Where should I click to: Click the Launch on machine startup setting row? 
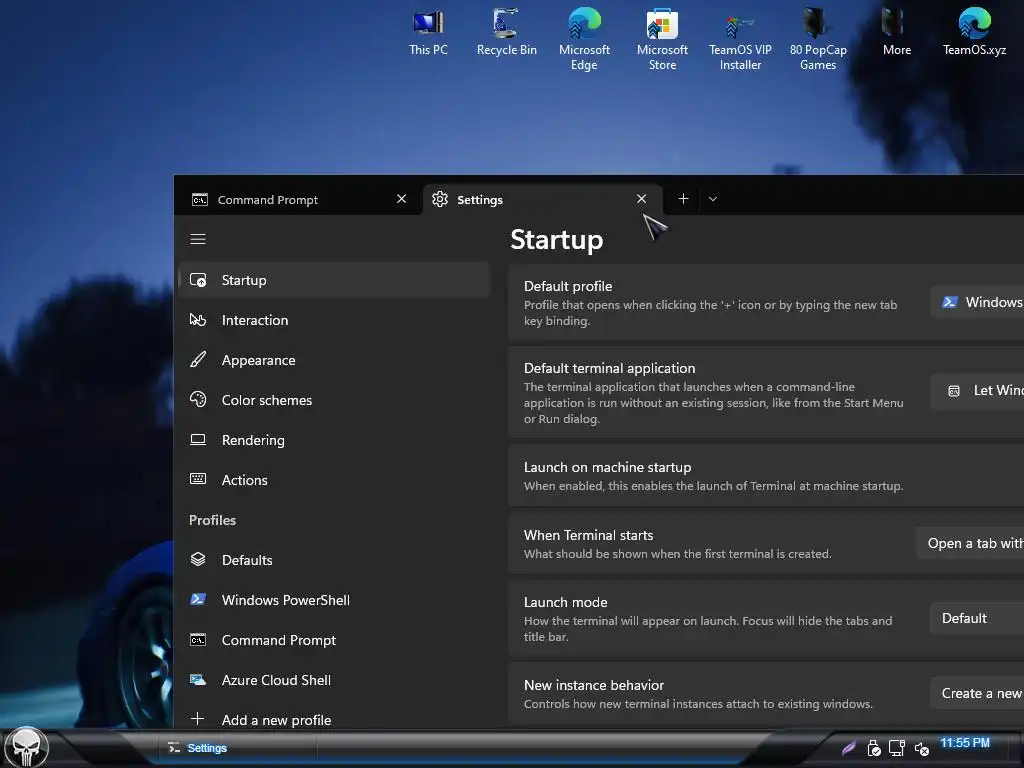point(766,476)
